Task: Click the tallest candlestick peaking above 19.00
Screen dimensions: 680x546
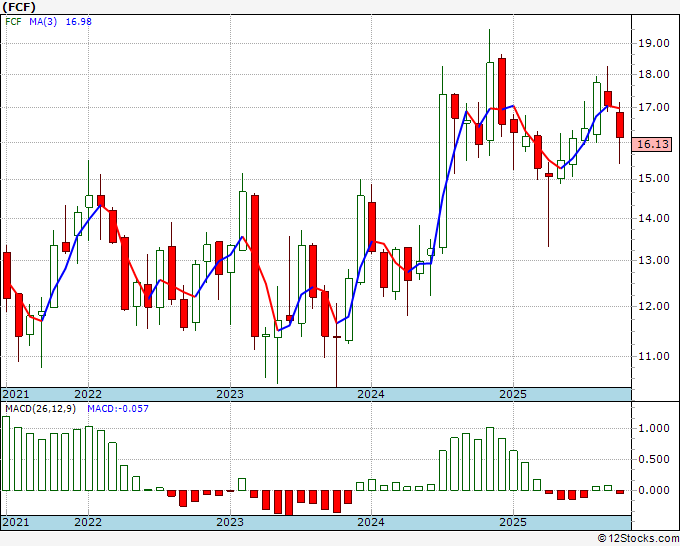Action: click(490, 101)
